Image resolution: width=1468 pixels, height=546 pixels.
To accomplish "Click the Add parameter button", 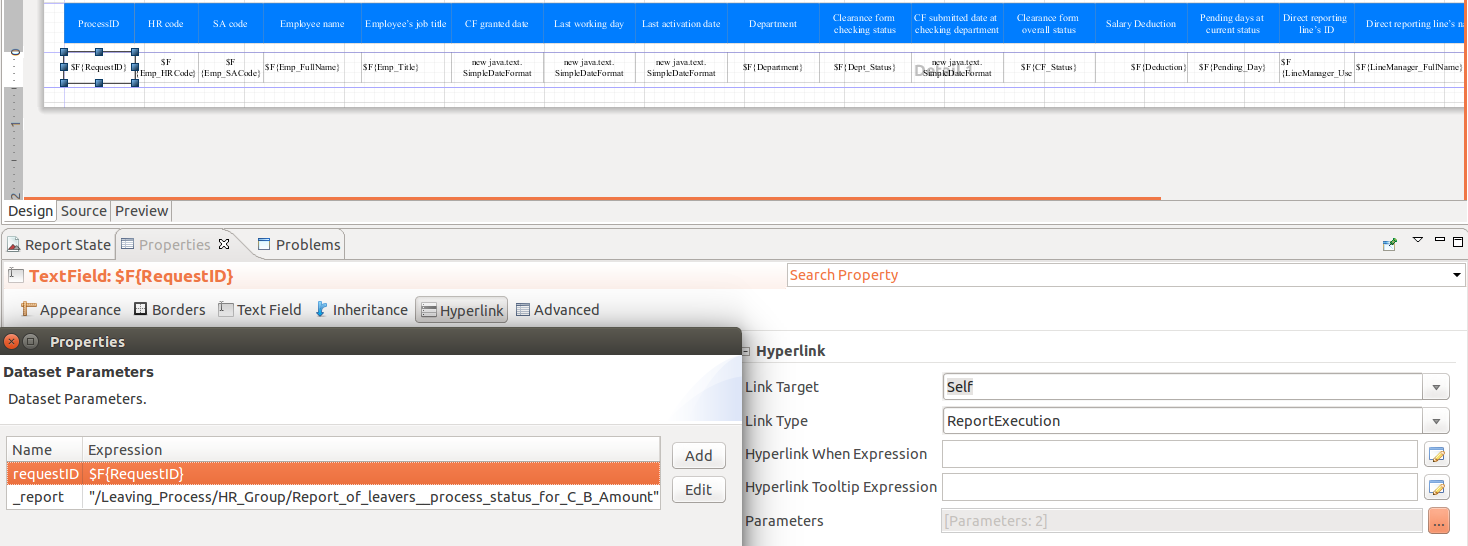I will 699,456.
